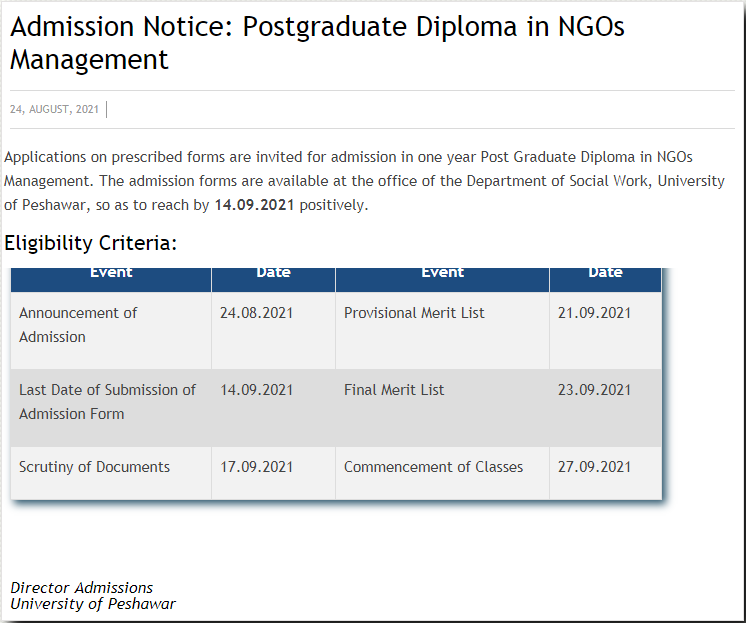Select the 23.09.2021 date cell

594,390
